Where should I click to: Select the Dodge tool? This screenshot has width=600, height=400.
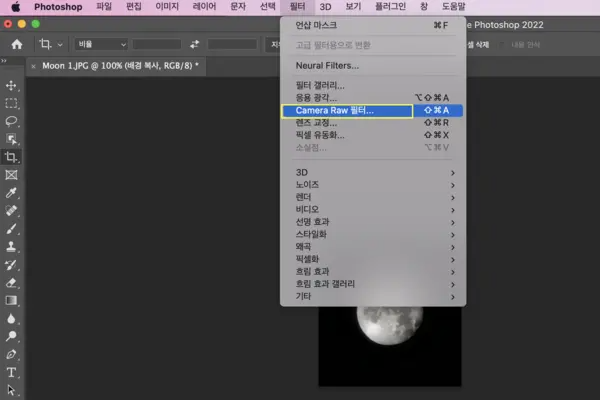[x=11, y=336]
